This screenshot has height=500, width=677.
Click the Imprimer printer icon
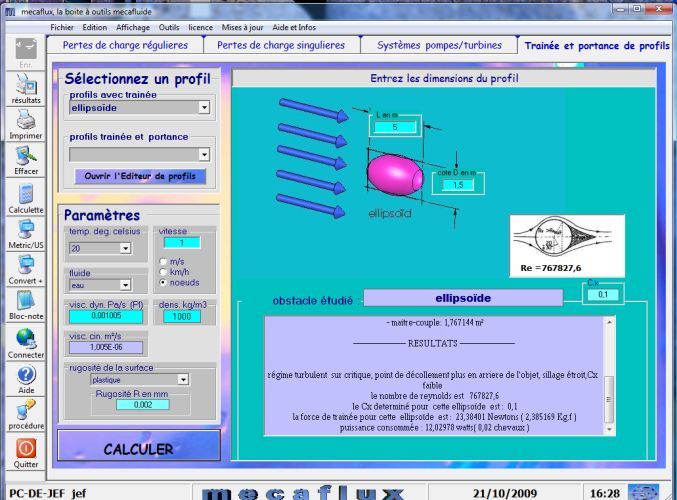pyautogui.click(x=26, y=122)
